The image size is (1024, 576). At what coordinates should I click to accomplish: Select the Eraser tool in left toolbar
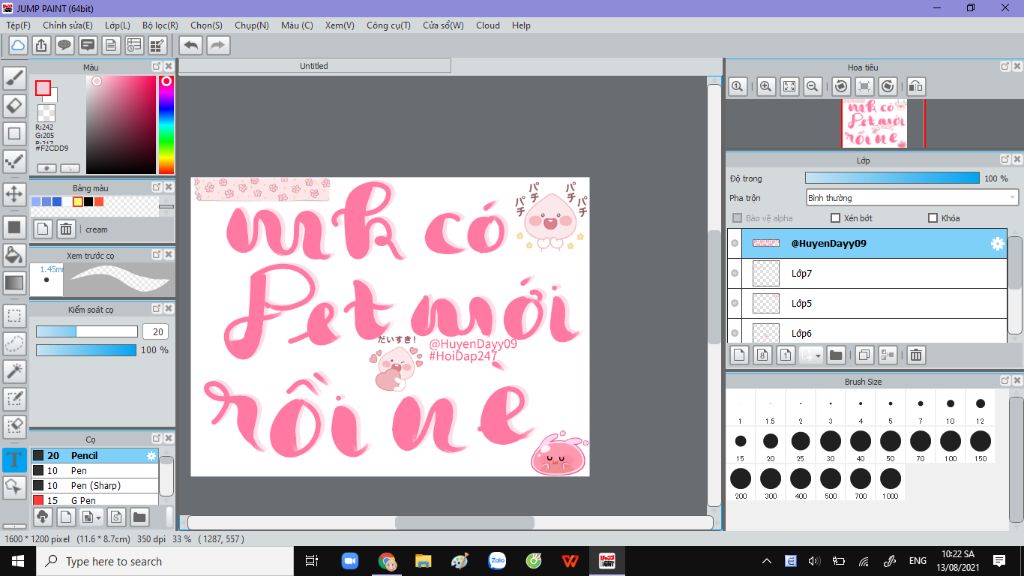14,105
